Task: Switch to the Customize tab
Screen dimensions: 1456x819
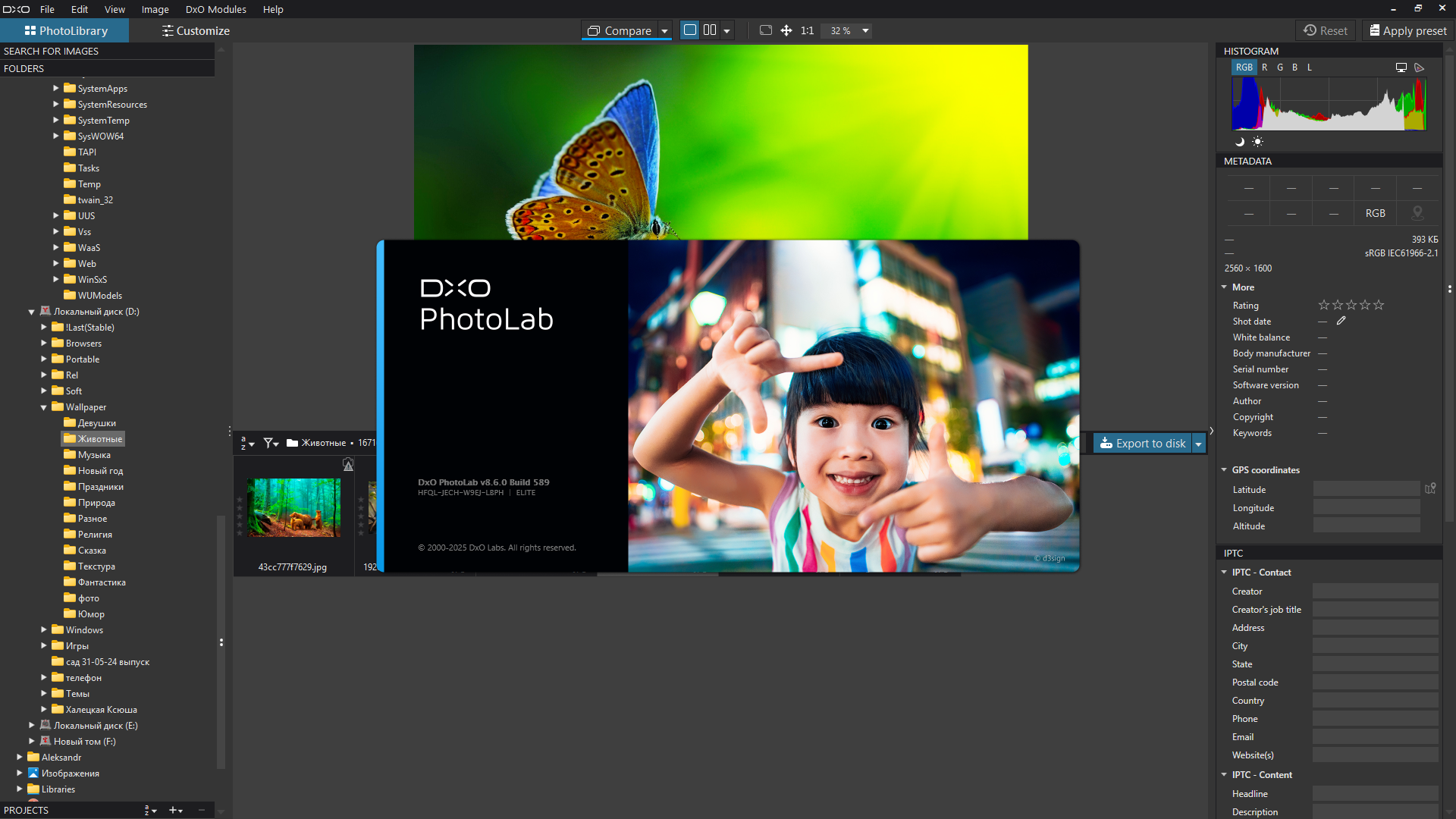Action: pos(195,30)
